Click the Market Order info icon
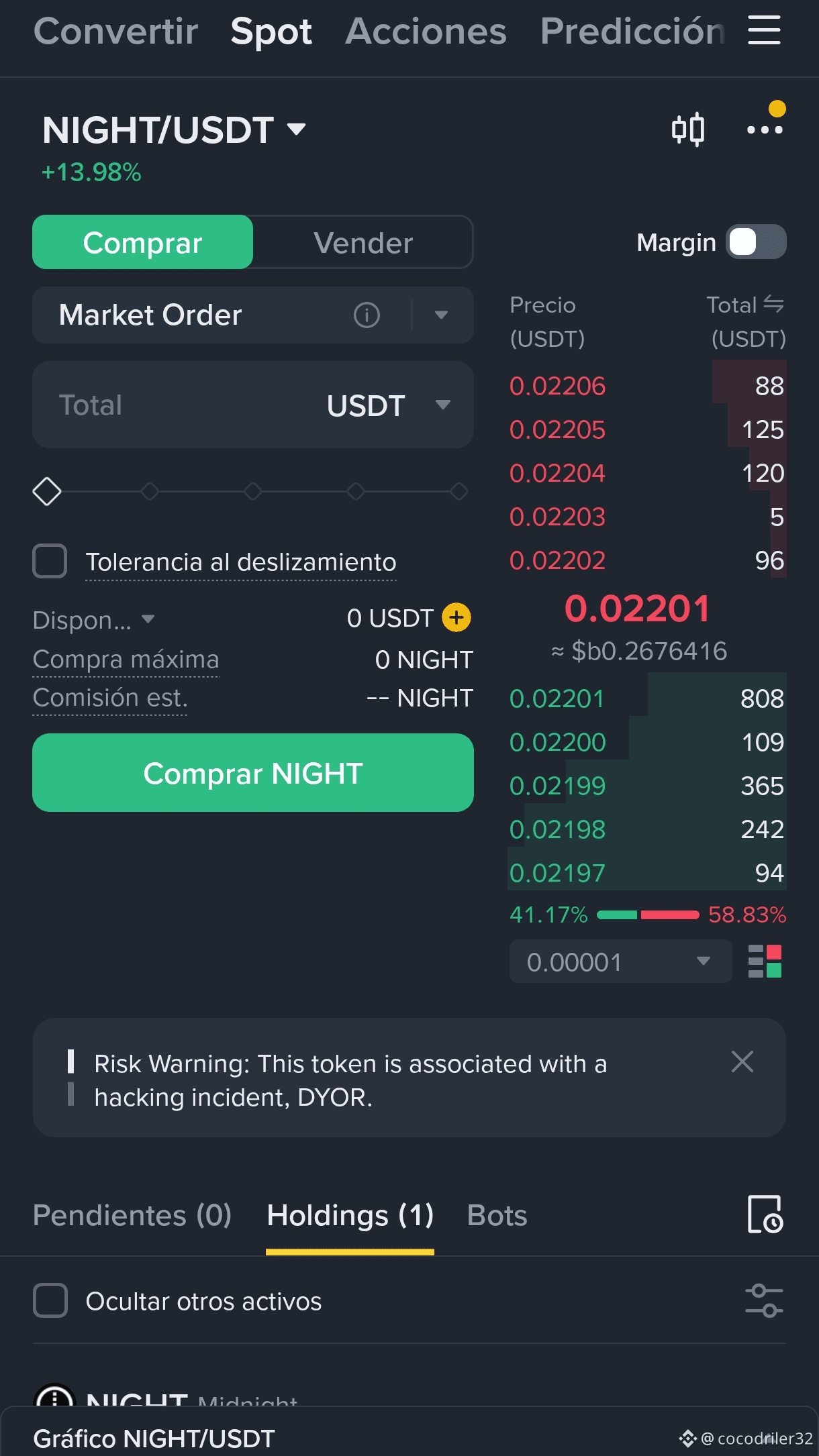Viewport: 819px width, 1456px height. [x=367, y=315]
